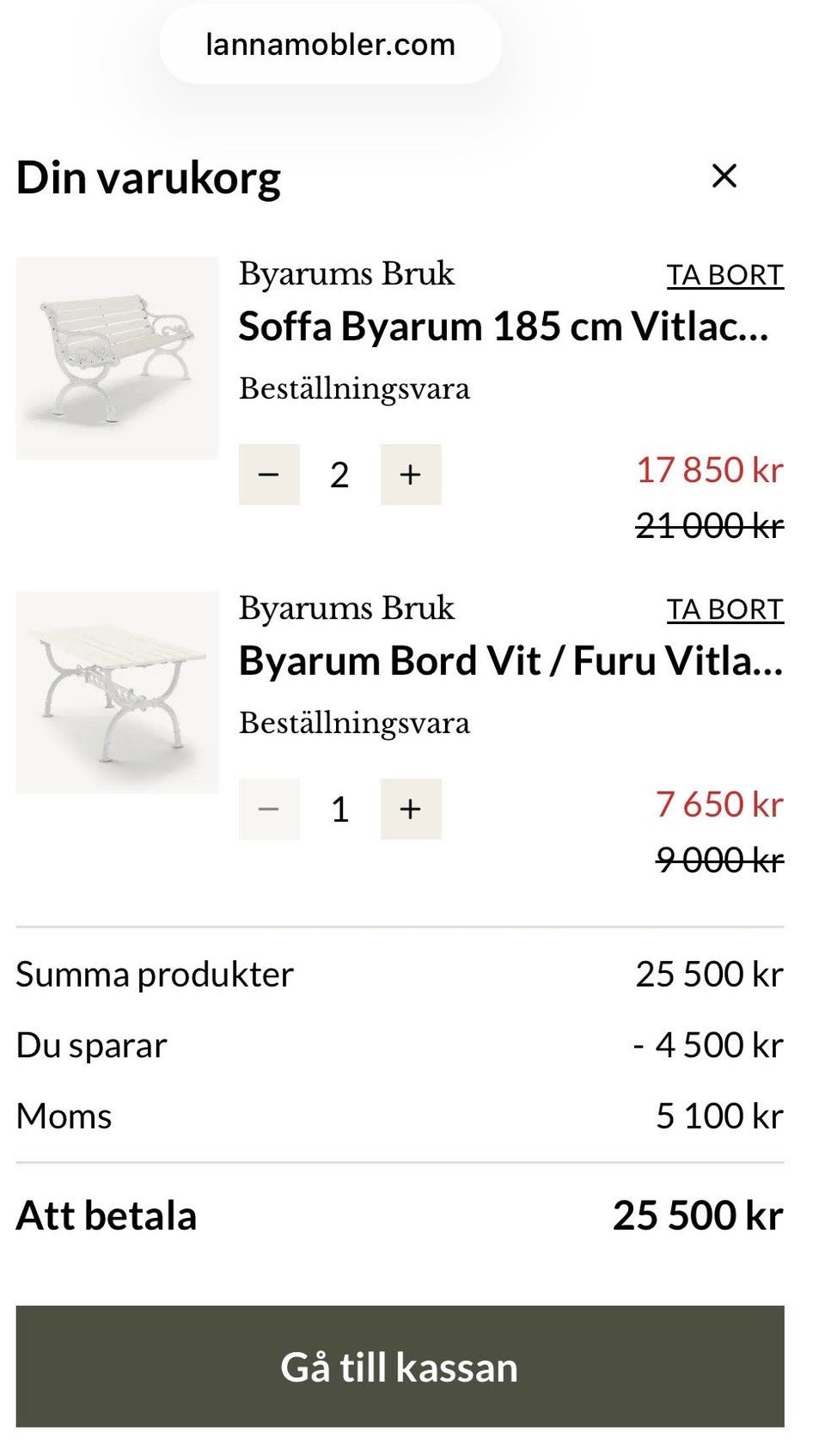This screenshot has height=1456, width=825.
Task: Tap Byarums Bruk brand above the table
Action: [x=346, y=608]
